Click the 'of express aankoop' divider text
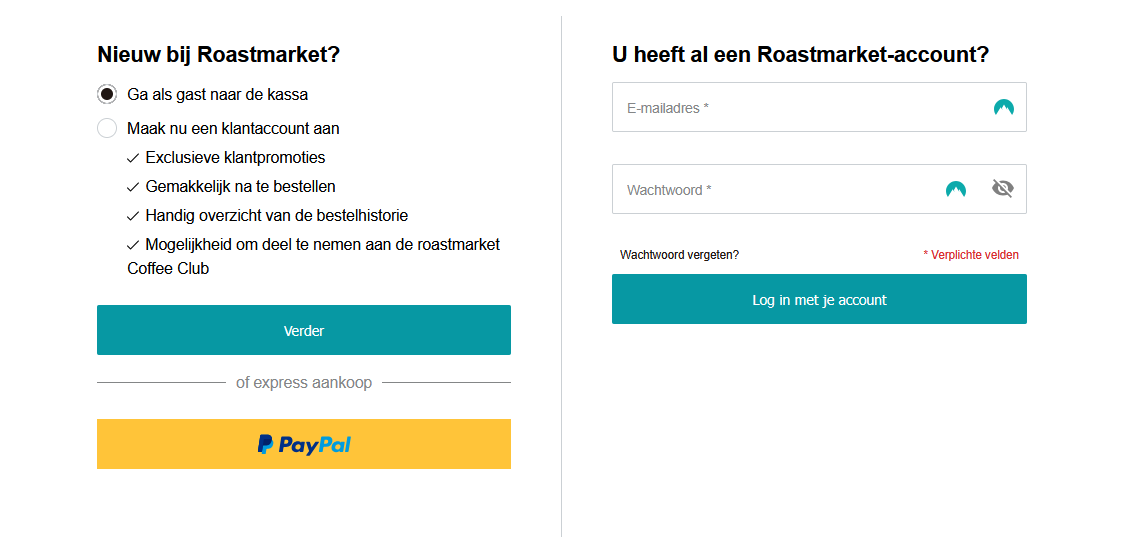 [304, 382]
